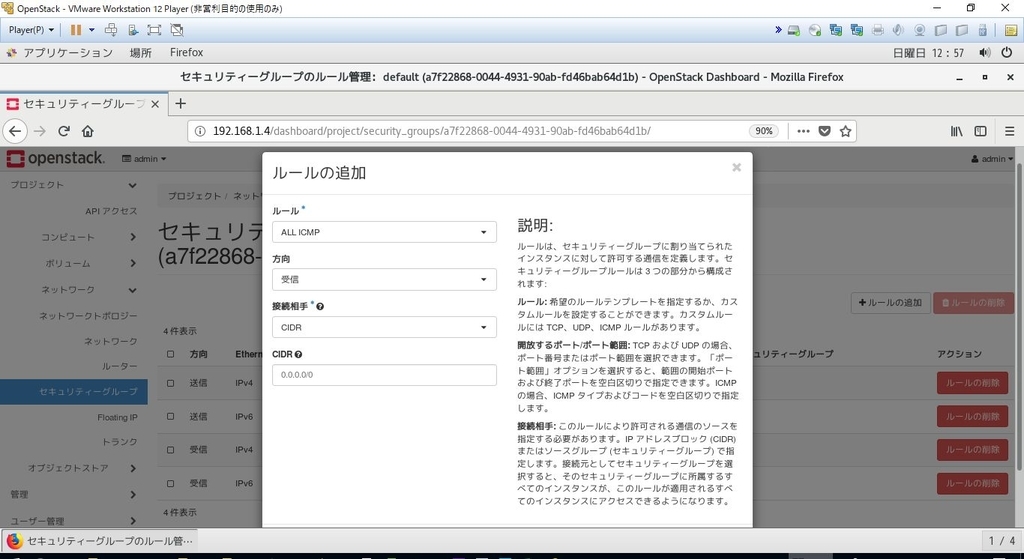Click the Firefox forward arrow
Viewport: 1024px width, 559px height.
tap(40, 131)
